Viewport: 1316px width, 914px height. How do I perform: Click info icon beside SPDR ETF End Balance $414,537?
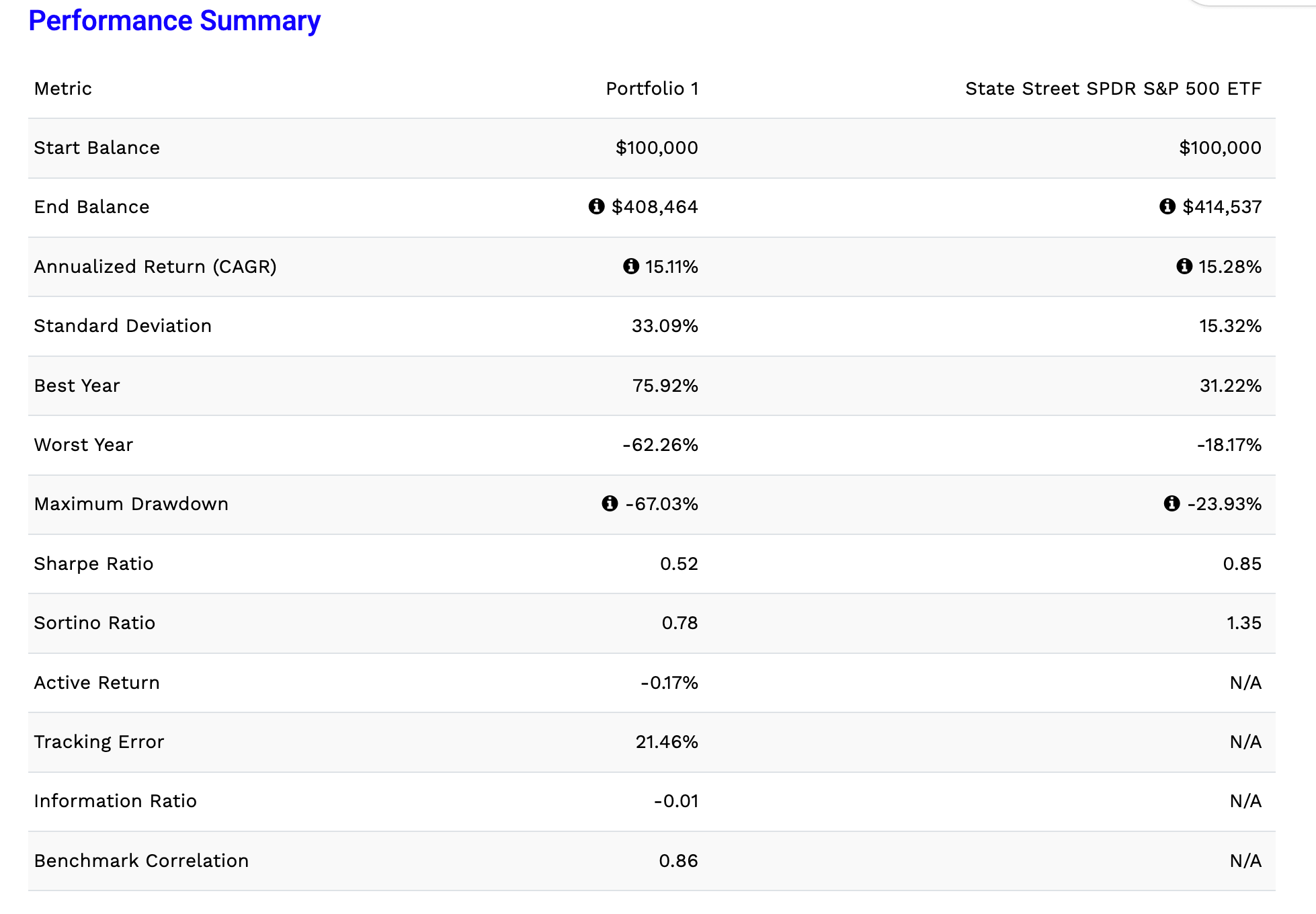[1167, 206]
